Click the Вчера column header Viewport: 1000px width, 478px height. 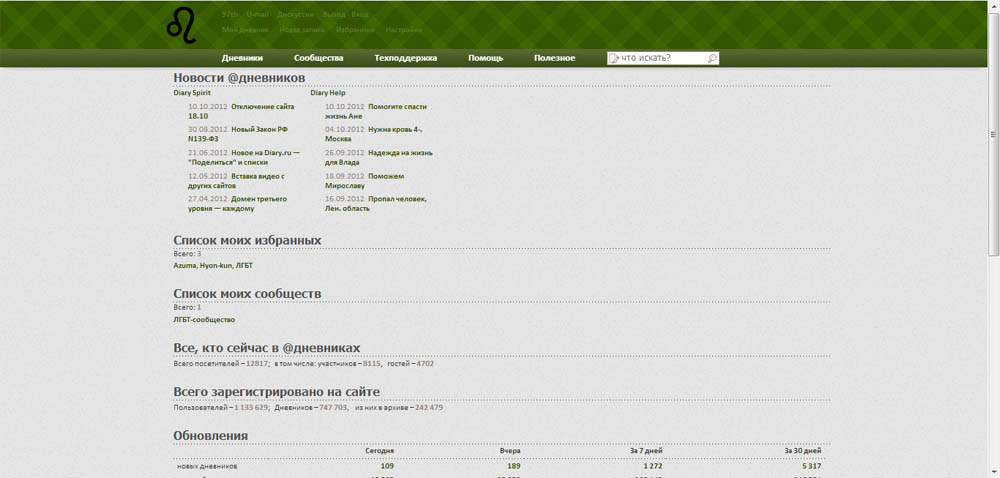(511, 451)
